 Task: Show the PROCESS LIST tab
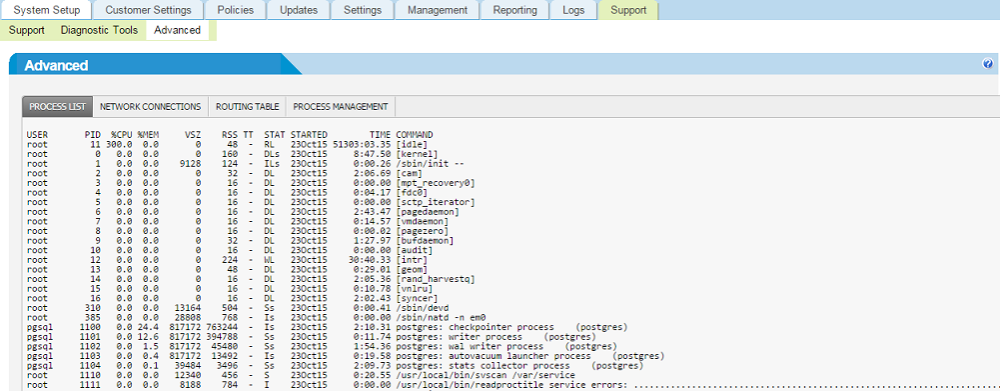click(x=57, y=107)
